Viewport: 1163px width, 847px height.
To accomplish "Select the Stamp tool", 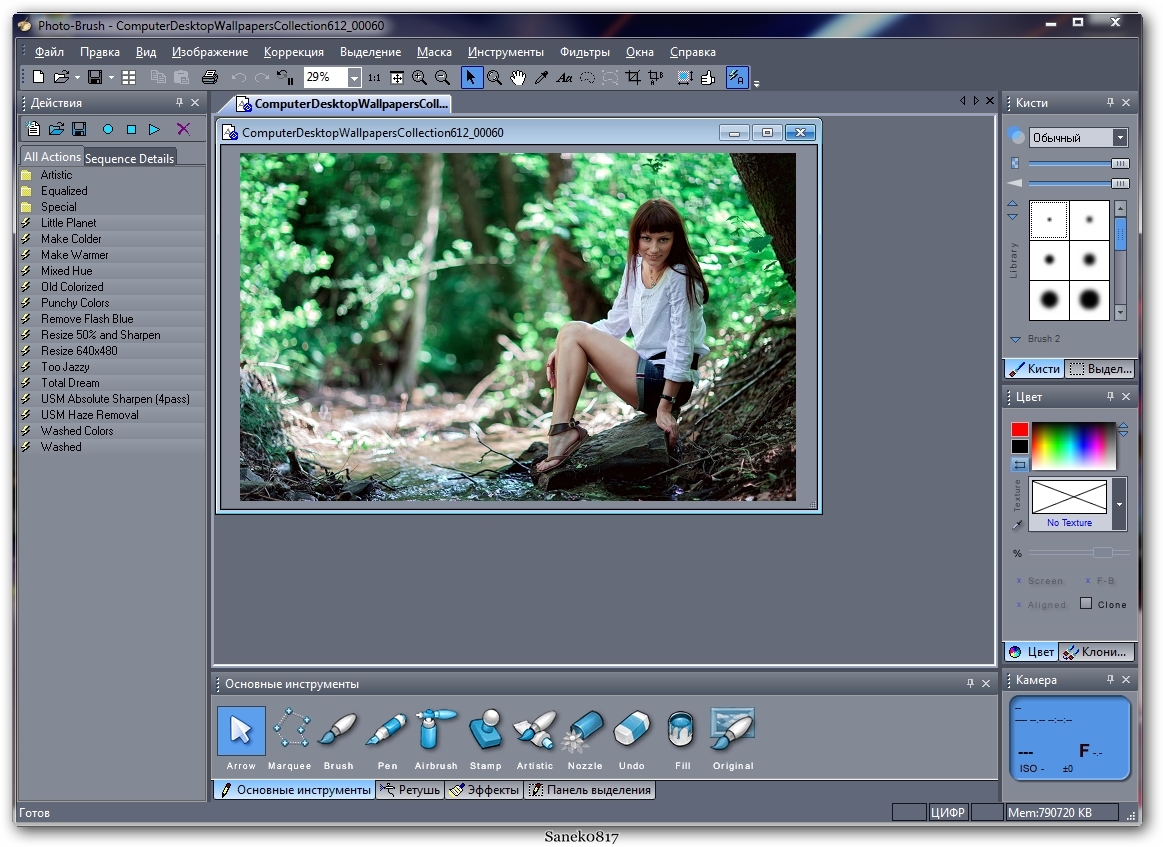I will (x=485, y=731).
